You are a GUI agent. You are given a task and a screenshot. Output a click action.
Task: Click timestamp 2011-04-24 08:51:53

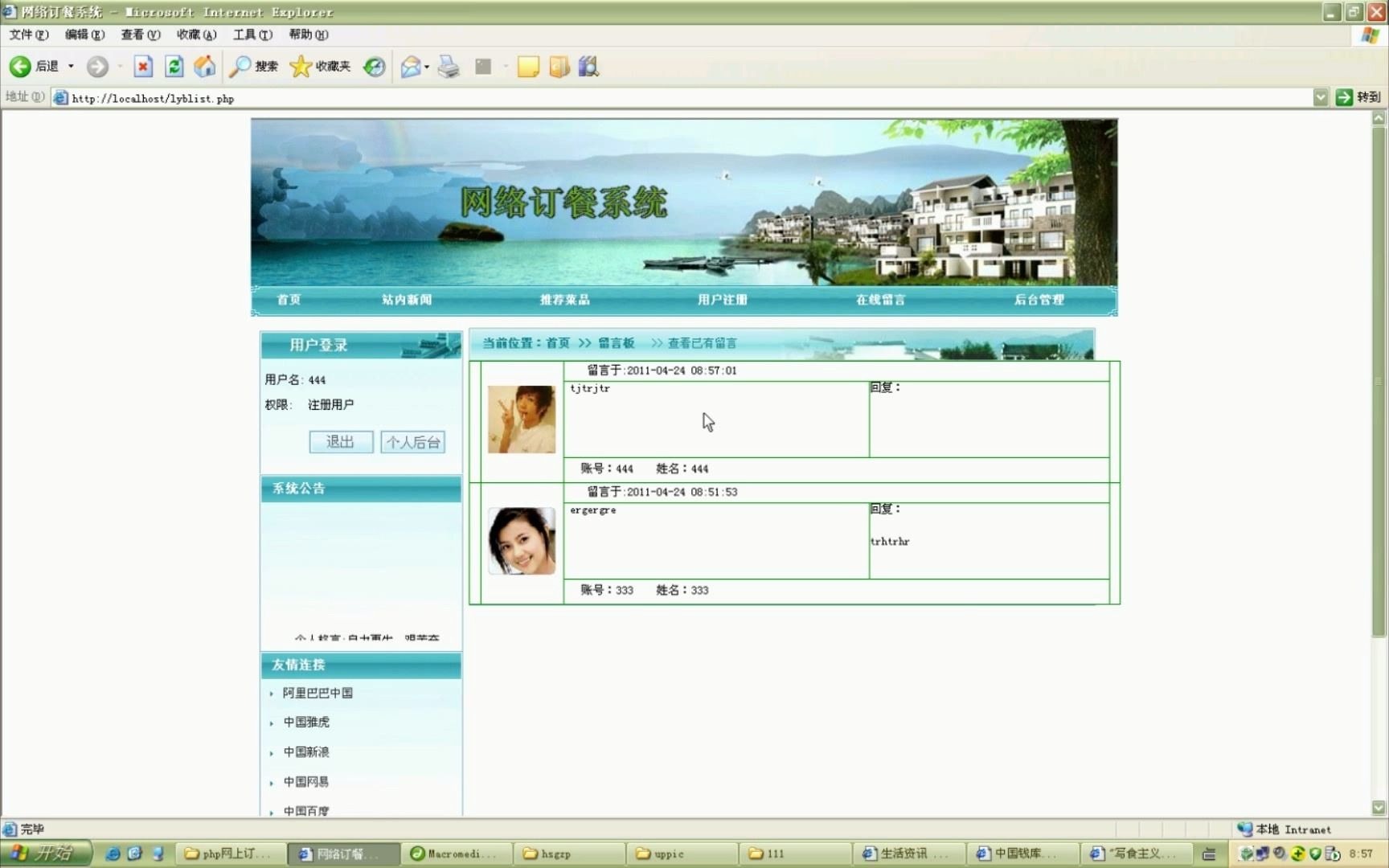click(682, 492)
